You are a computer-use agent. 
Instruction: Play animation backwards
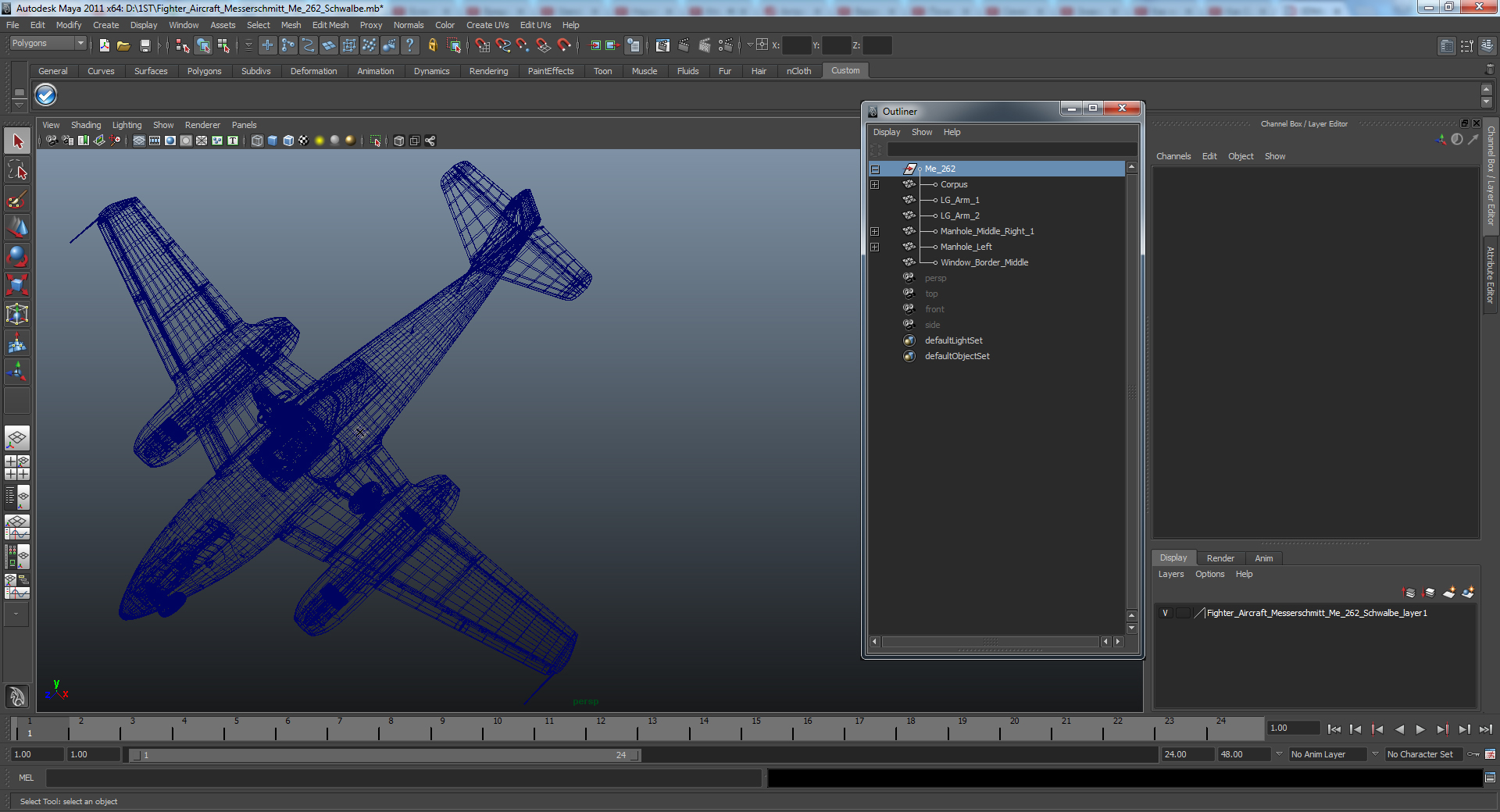click(x=1399, y=729)
